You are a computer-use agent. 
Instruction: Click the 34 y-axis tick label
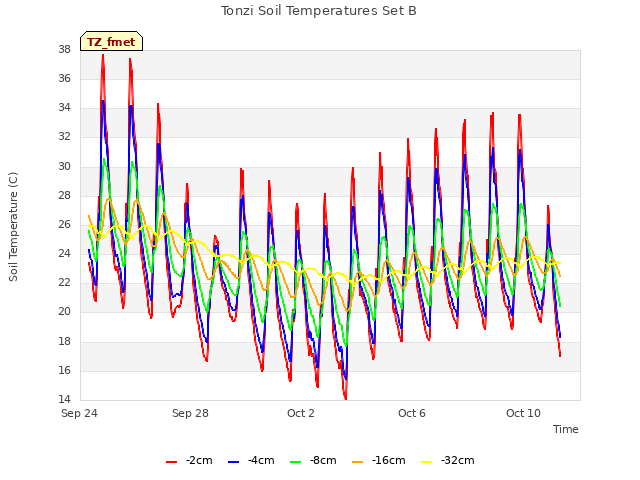pos(64,108)
